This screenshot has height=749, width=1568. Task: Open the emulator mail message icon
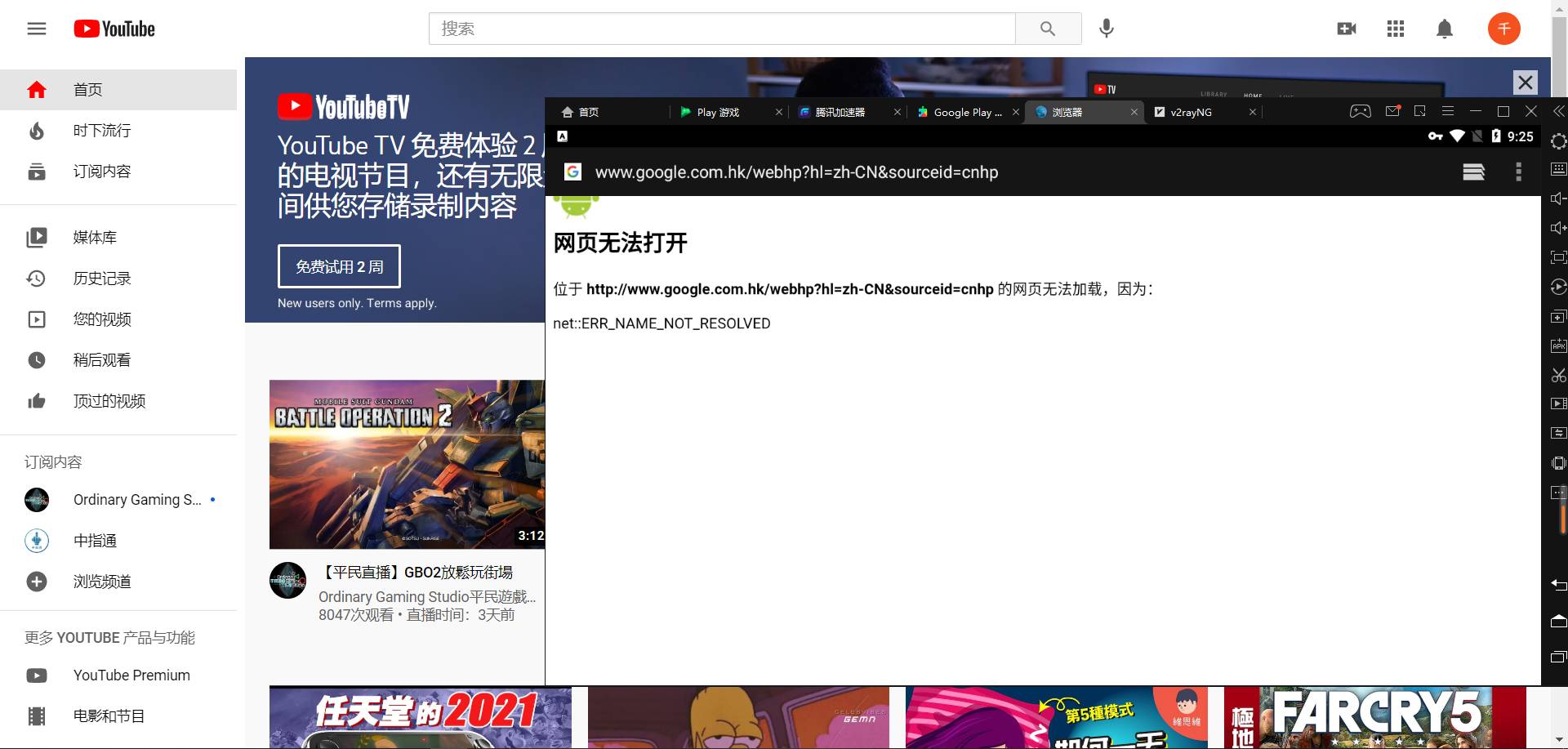coord(1392,111)
